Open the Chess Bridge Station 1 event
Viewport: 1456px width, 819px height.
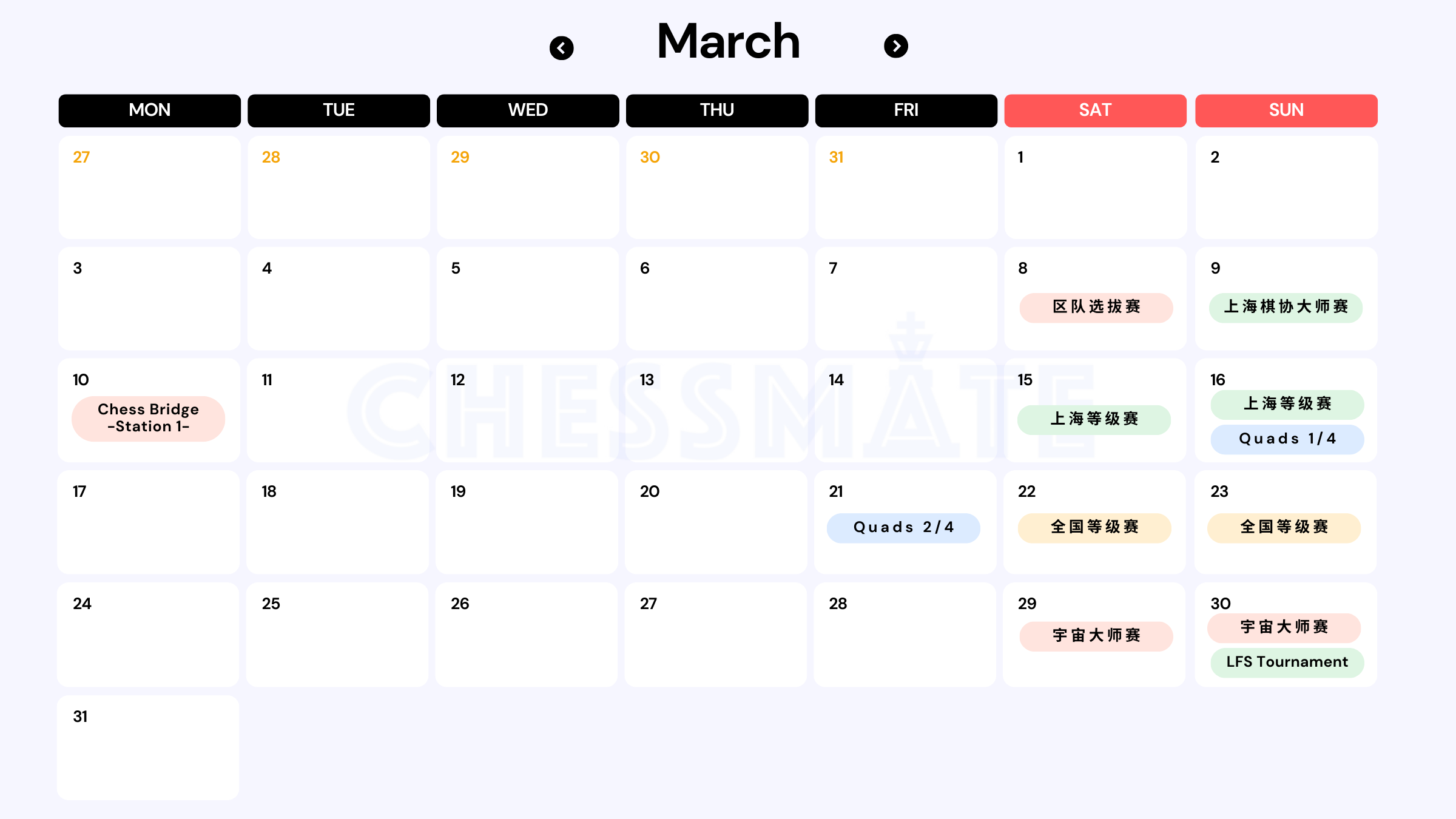pyautogui.click(x=148, y=419)
